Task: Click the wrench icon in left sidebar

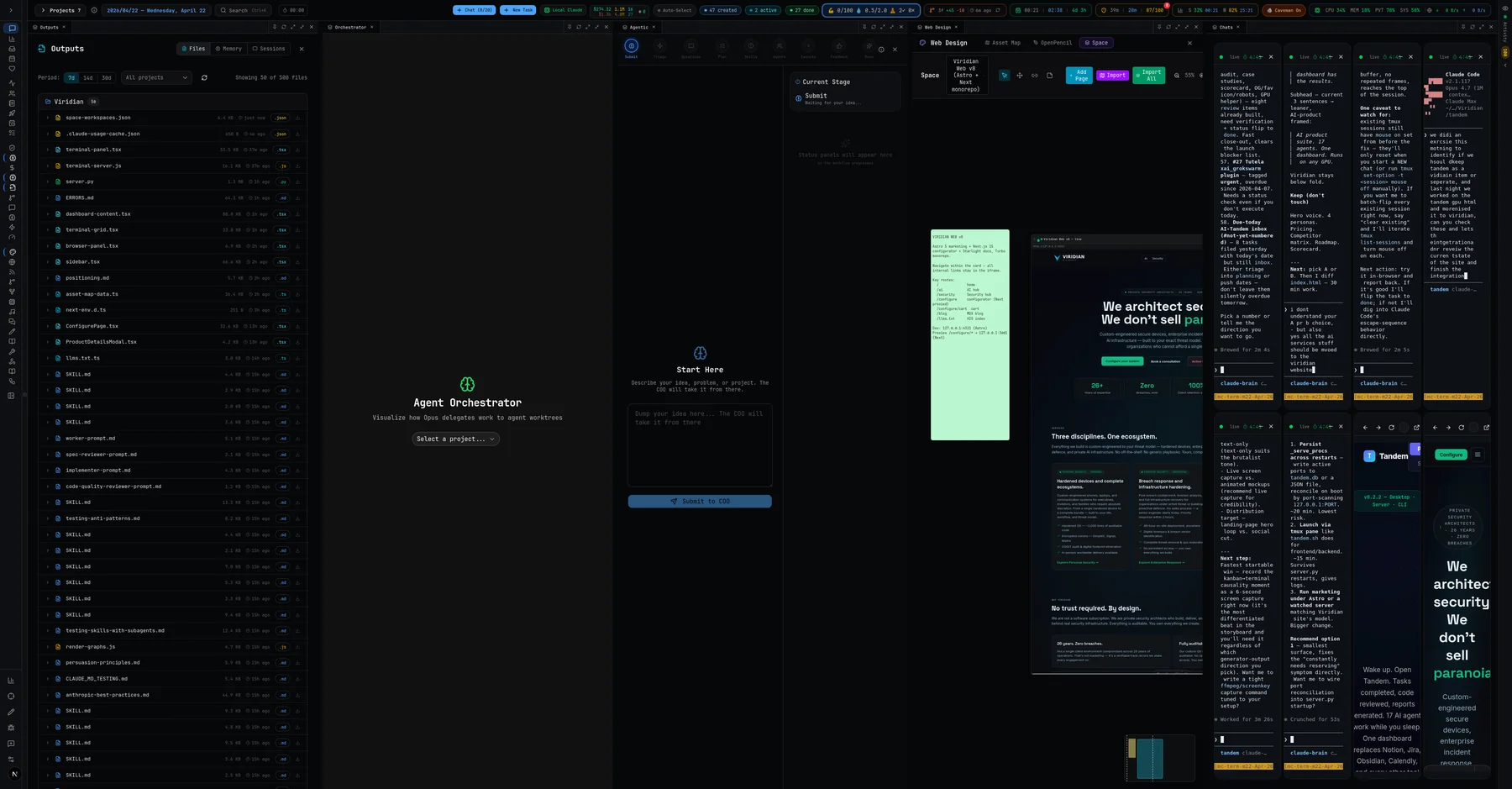Action: [x=12, y=352]
